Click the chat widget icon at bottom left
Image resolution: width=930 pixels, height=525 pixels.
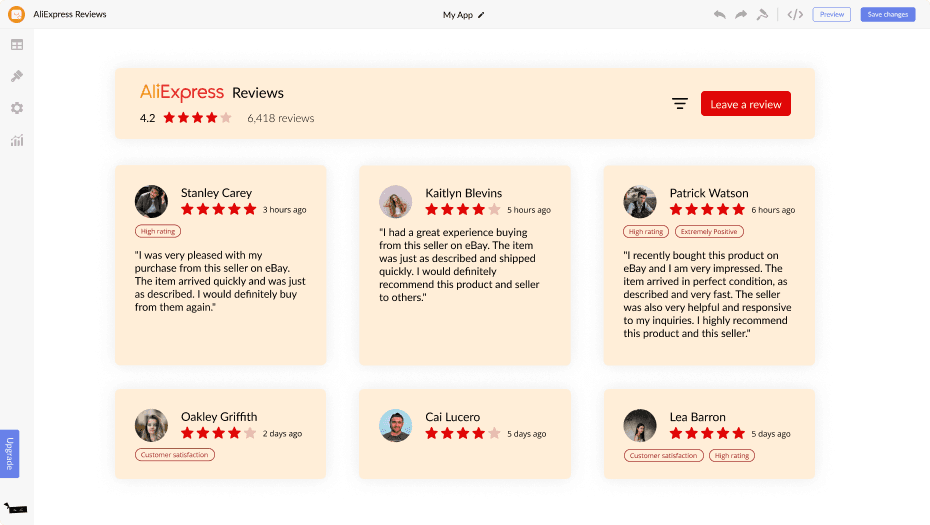pyautogui.click(x=16, y=508)
